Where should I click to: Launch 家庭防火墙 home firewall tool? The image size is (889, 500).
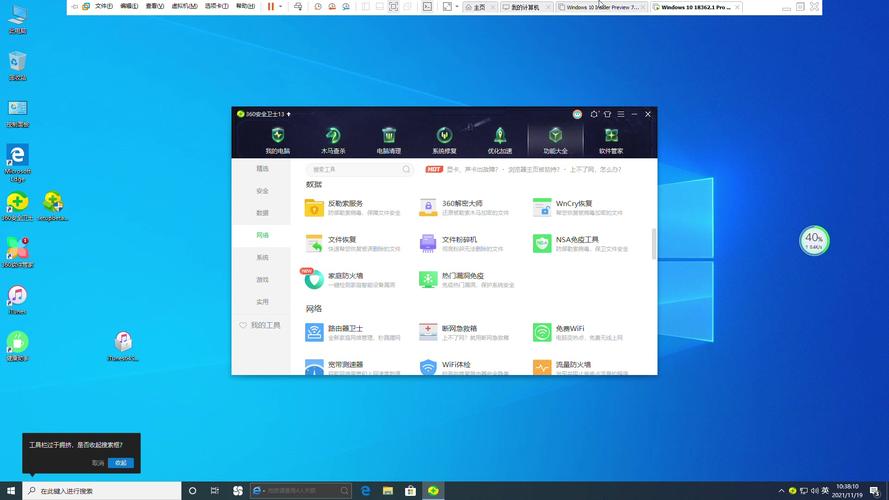pos(349,279)
